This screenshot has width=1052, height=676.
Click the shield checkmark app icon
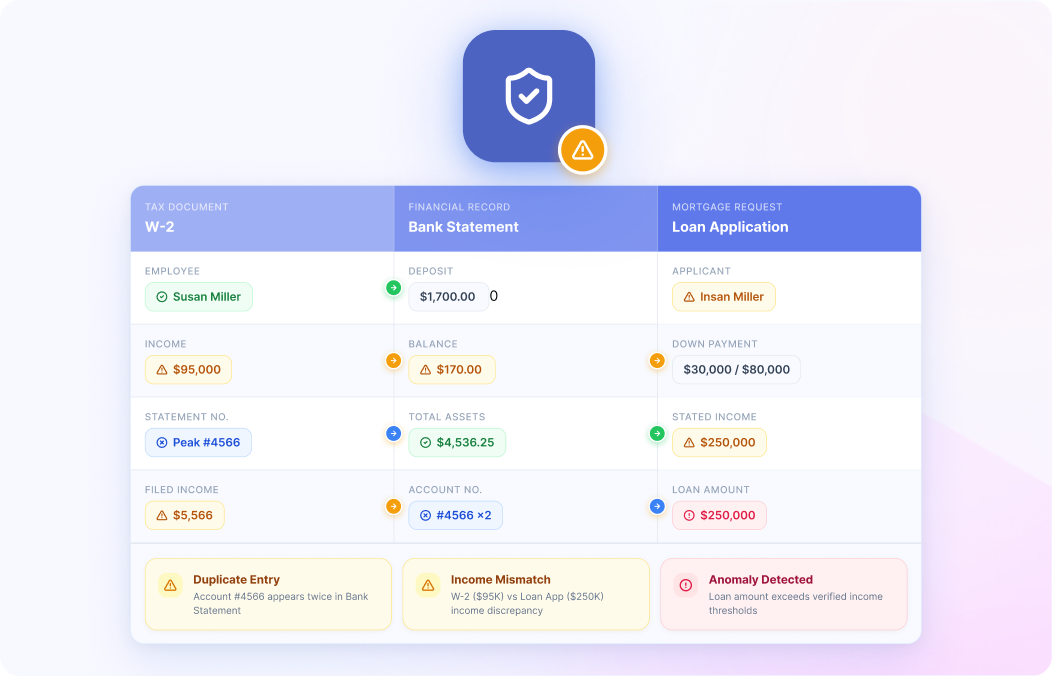(529, 96)
